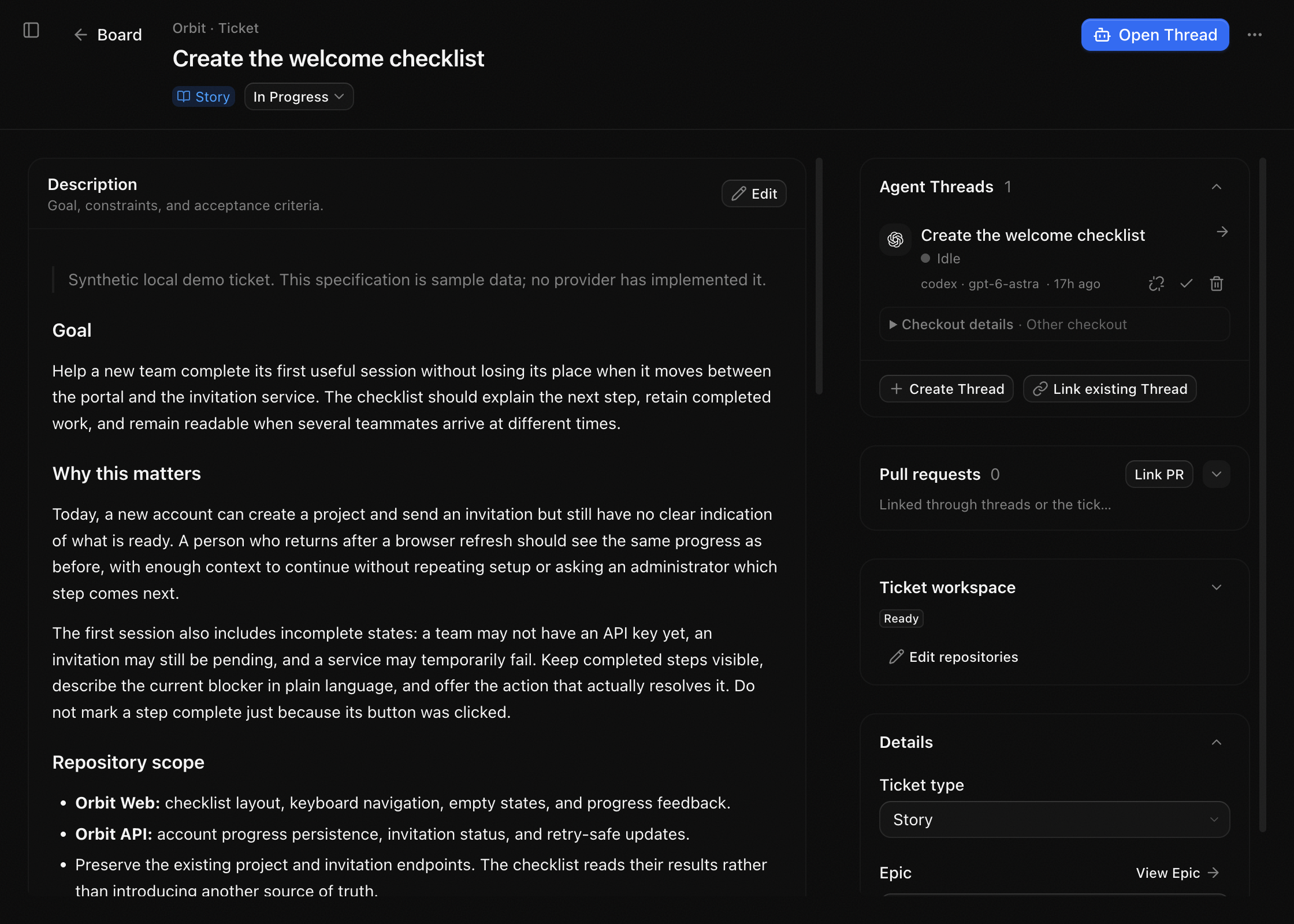Click the Story type badge

[x=203, y=96]
